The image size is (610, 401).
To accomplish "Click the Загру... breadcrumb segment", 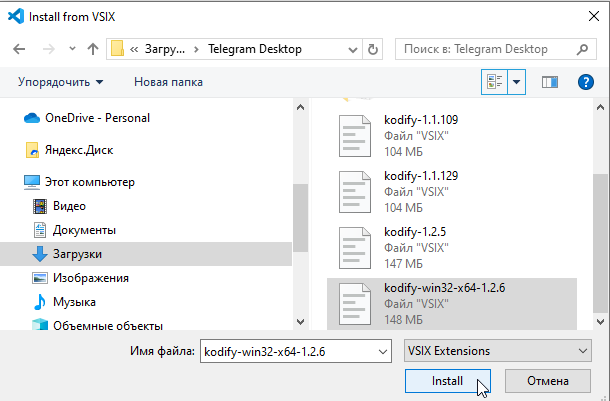I will 165,49.
